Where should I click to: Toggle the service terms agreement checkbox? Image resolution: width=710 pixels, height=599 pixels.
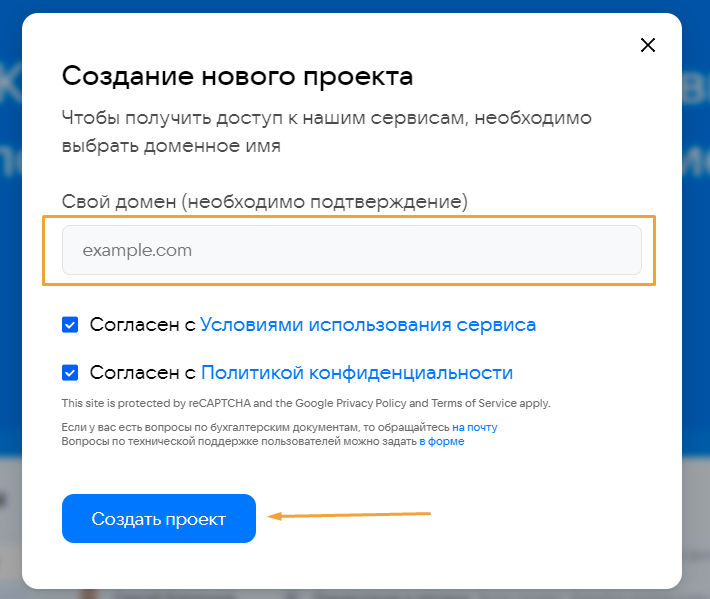tap(70, 325)
